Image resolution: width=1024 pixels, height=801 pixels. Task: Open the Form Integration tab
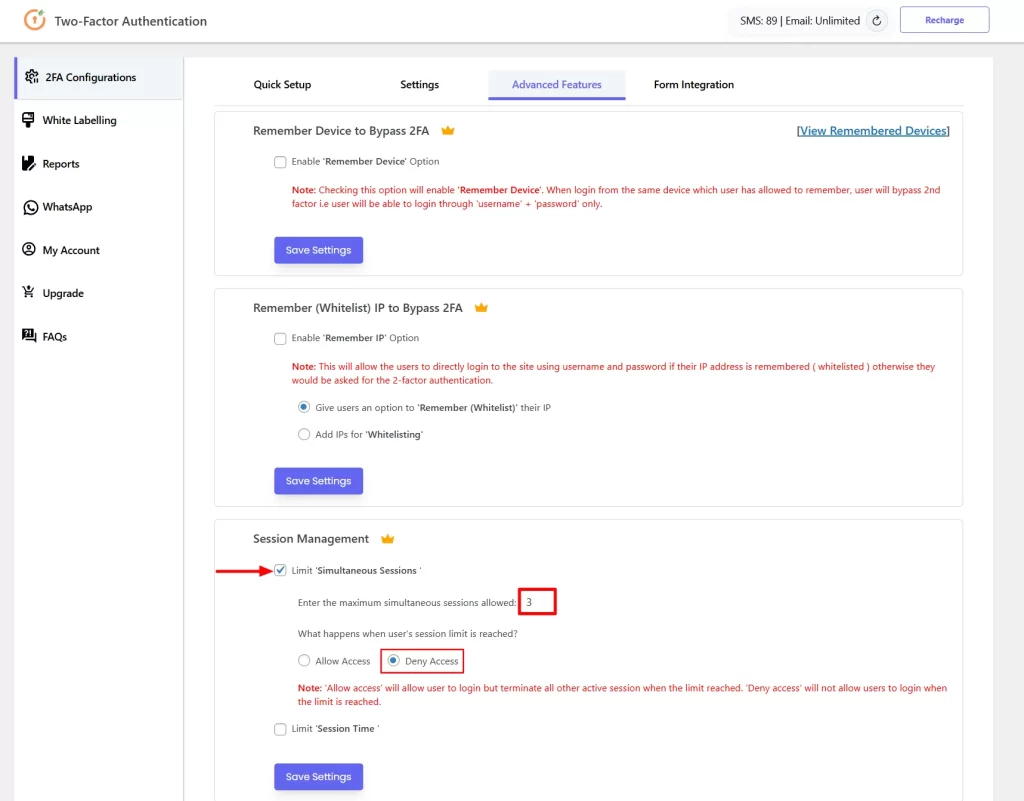coord(693,85)
